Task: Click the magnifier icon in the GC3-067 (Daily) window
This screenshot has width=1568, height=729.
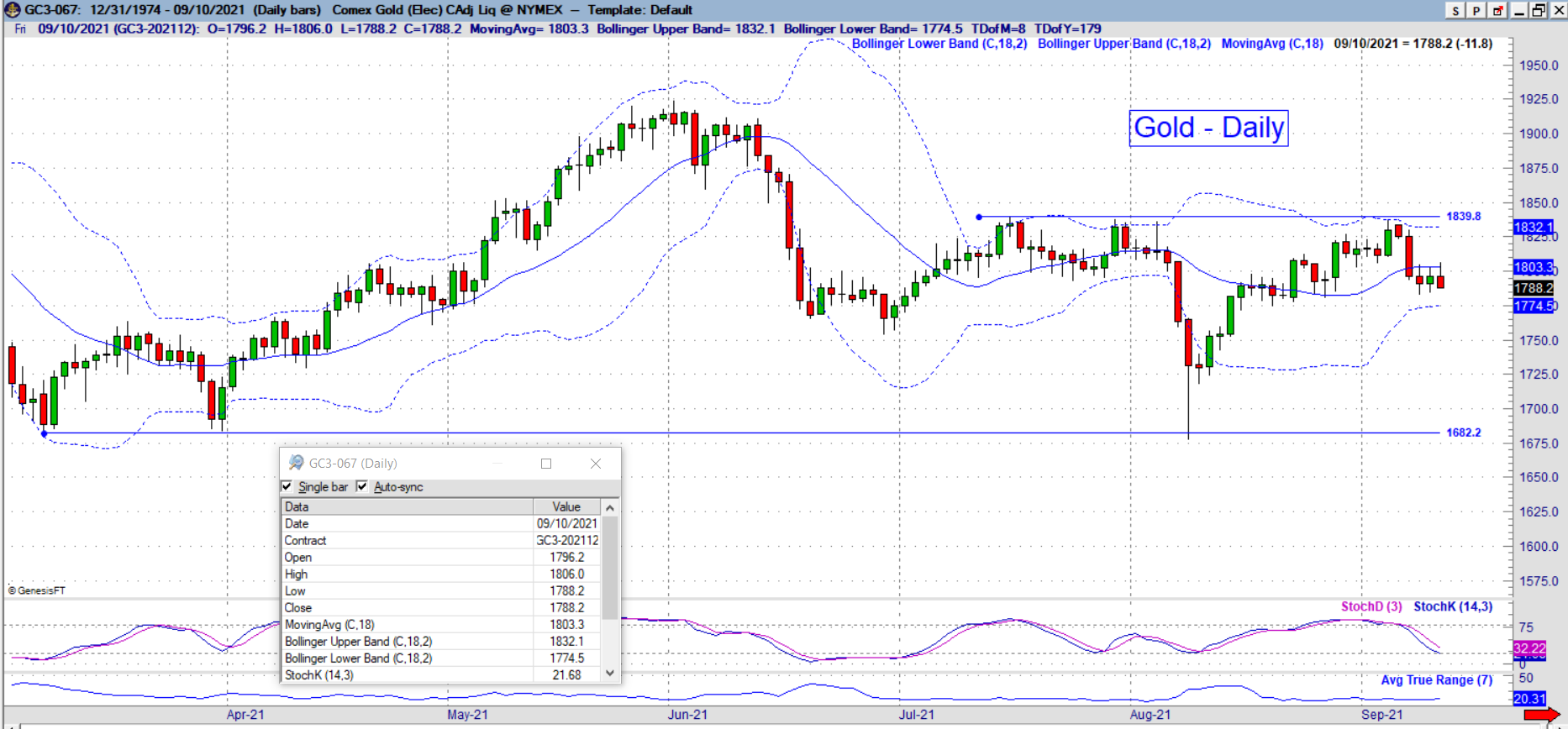Action: point(296,463)
